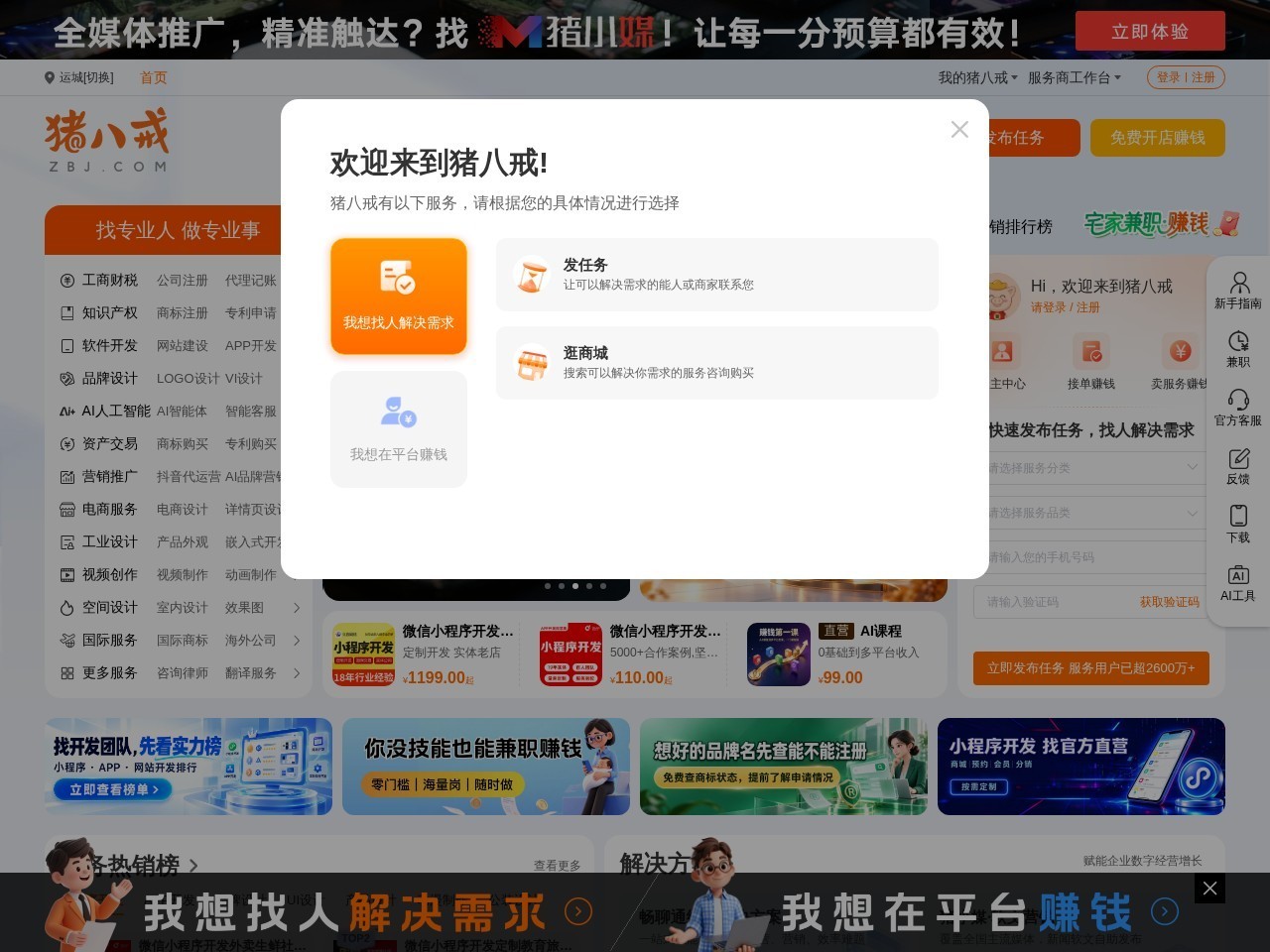Screen dimensions: 1270x952
Task: Expand the 国际服务 category arrow
Action: (297, 641)
